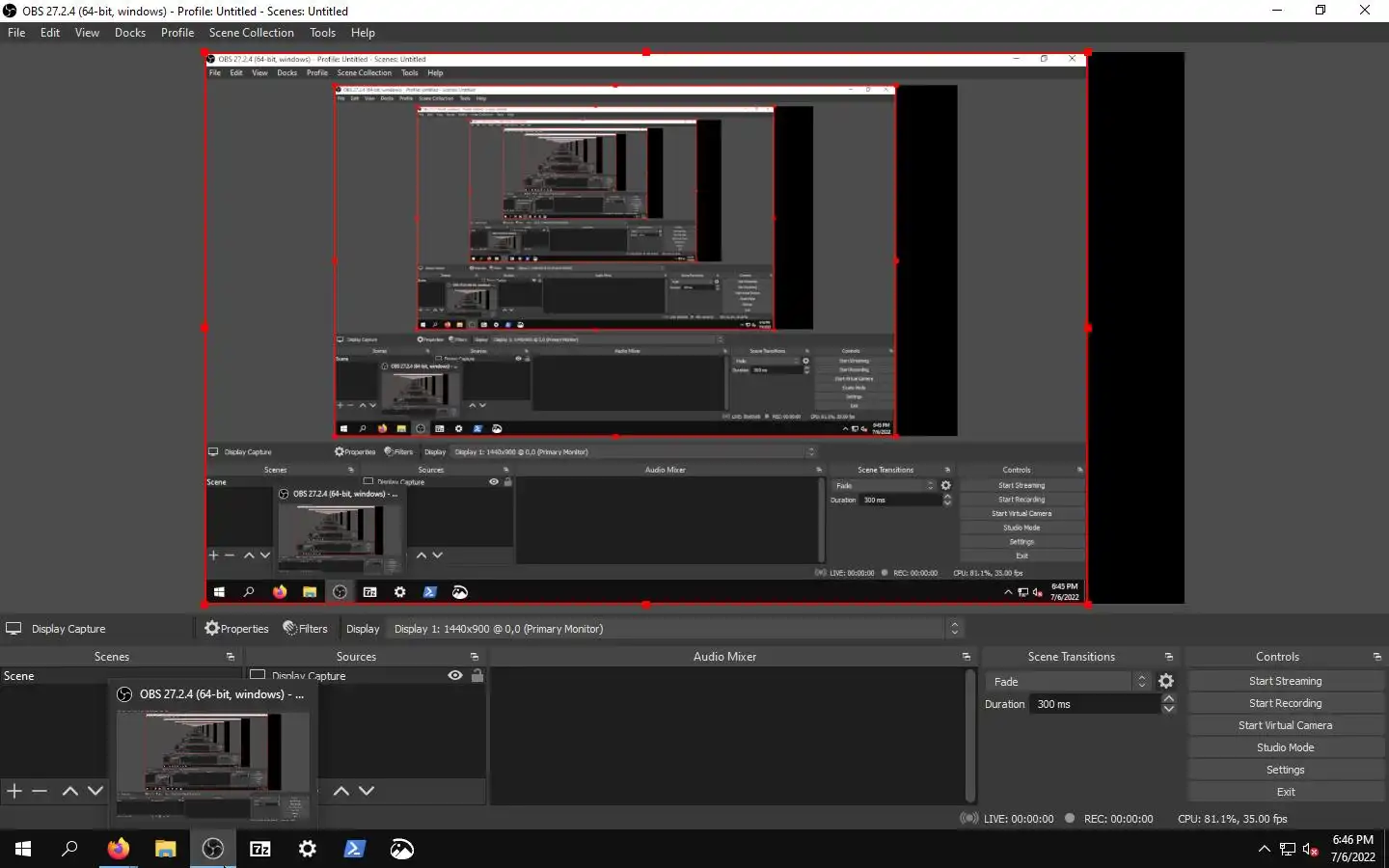The width and height of the screenshot is (1389, 868).
Task: Open the Help menu
Action: tap(363, 33)
